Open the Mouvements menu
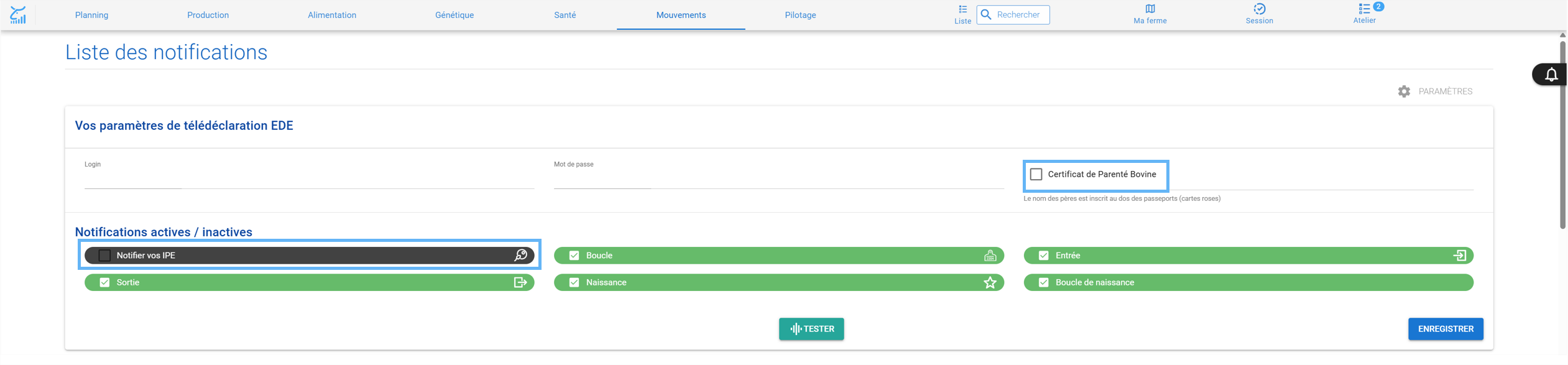This screenshot has width=1568, height=365. coord(681,15)
